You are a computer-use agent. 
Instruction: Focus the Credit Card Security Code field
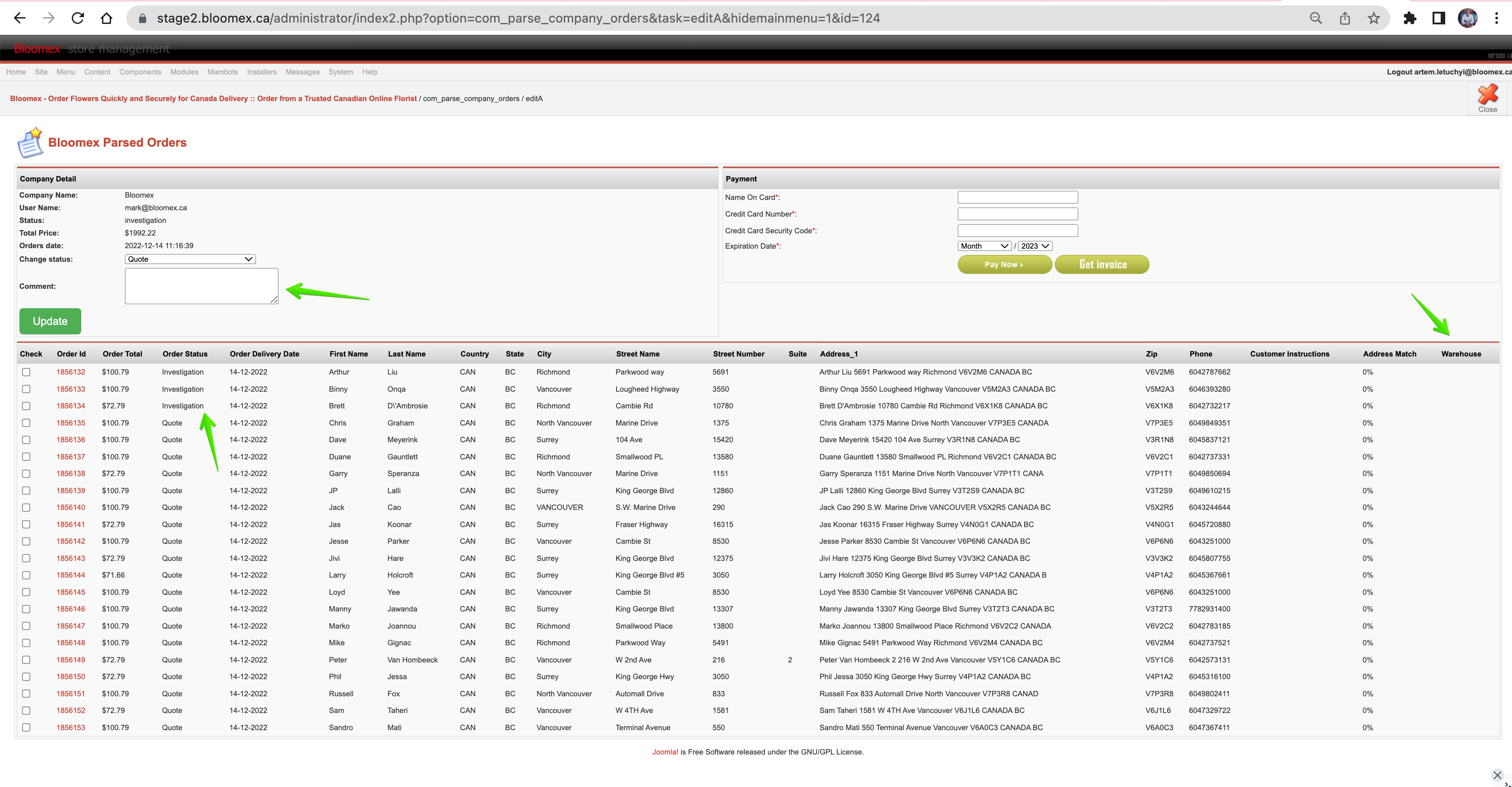click(1018, 231)
